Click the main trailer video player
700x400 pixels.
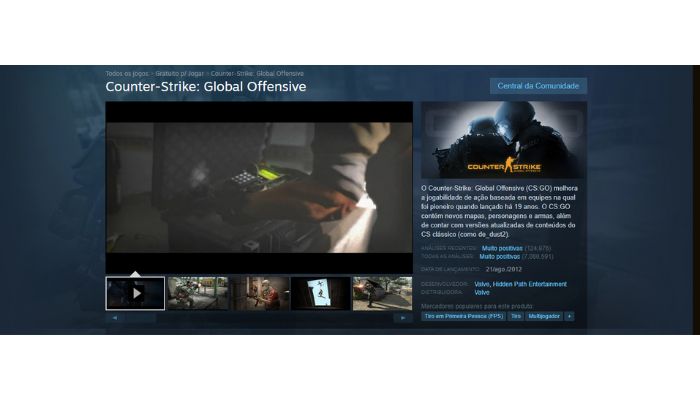(259, 188)
